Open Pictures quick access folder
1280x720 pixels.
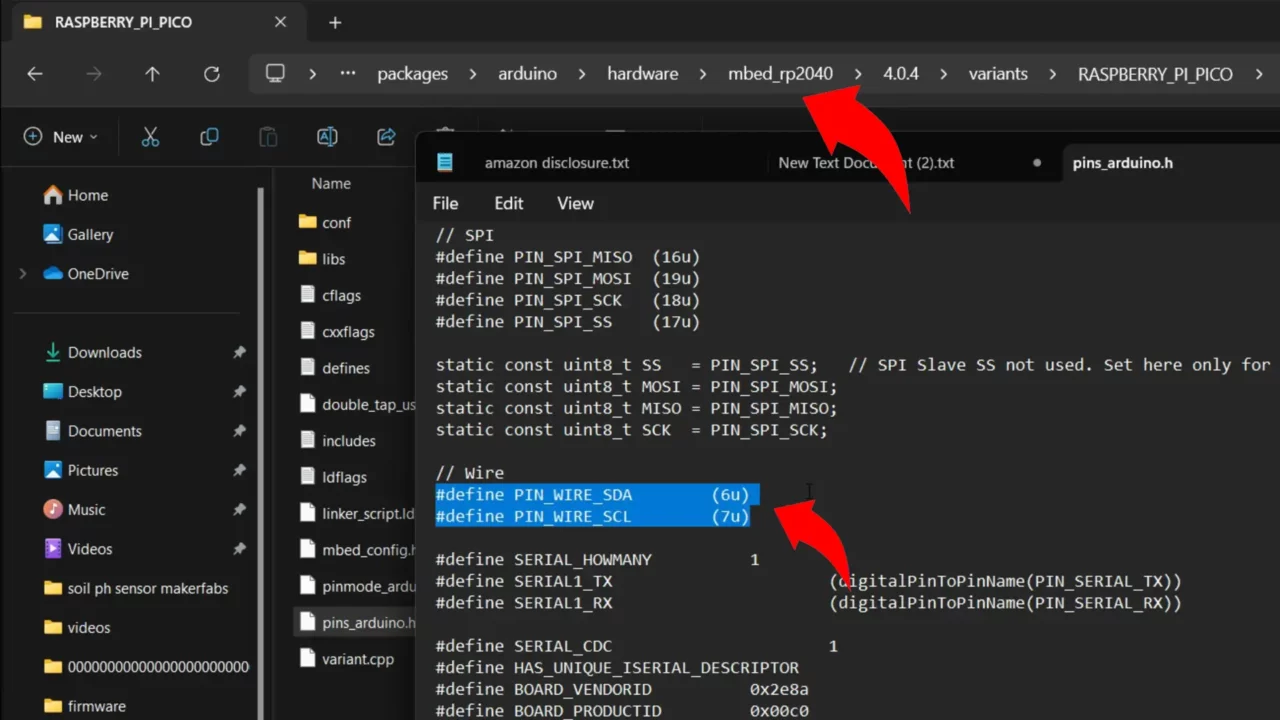(x=81, y=470)
